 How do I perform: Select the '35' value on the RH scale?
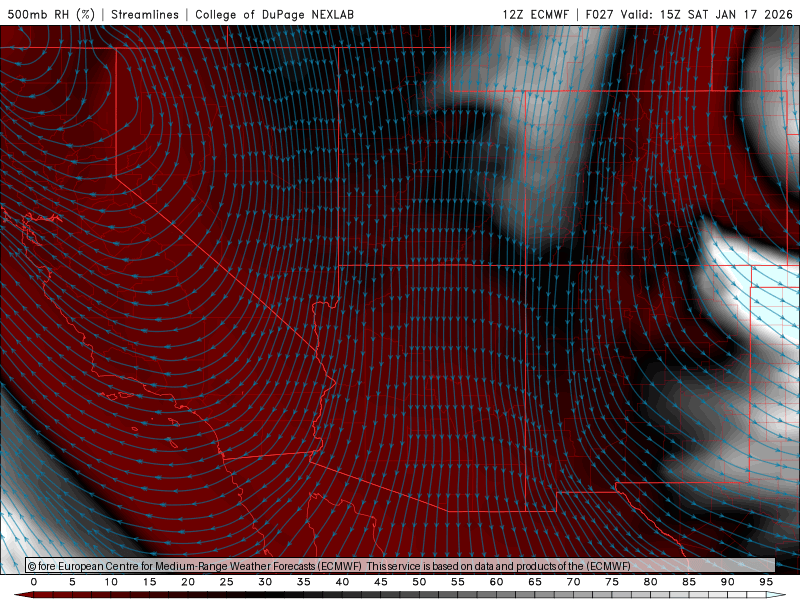pos(304,582)
